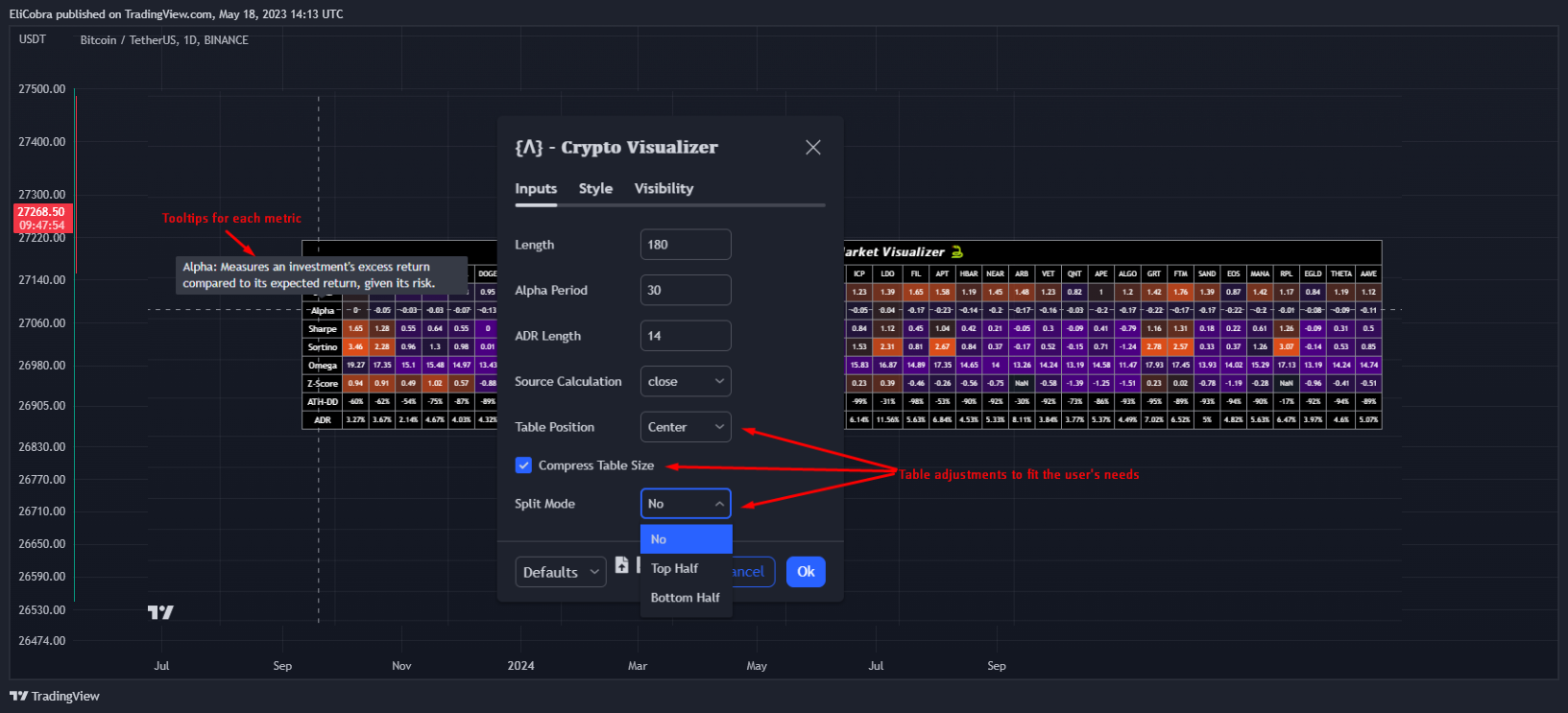This screenshot has height=713, width=1568.
Task: Select the highlighted No option in Split Mode list
Action: point(687,539)
